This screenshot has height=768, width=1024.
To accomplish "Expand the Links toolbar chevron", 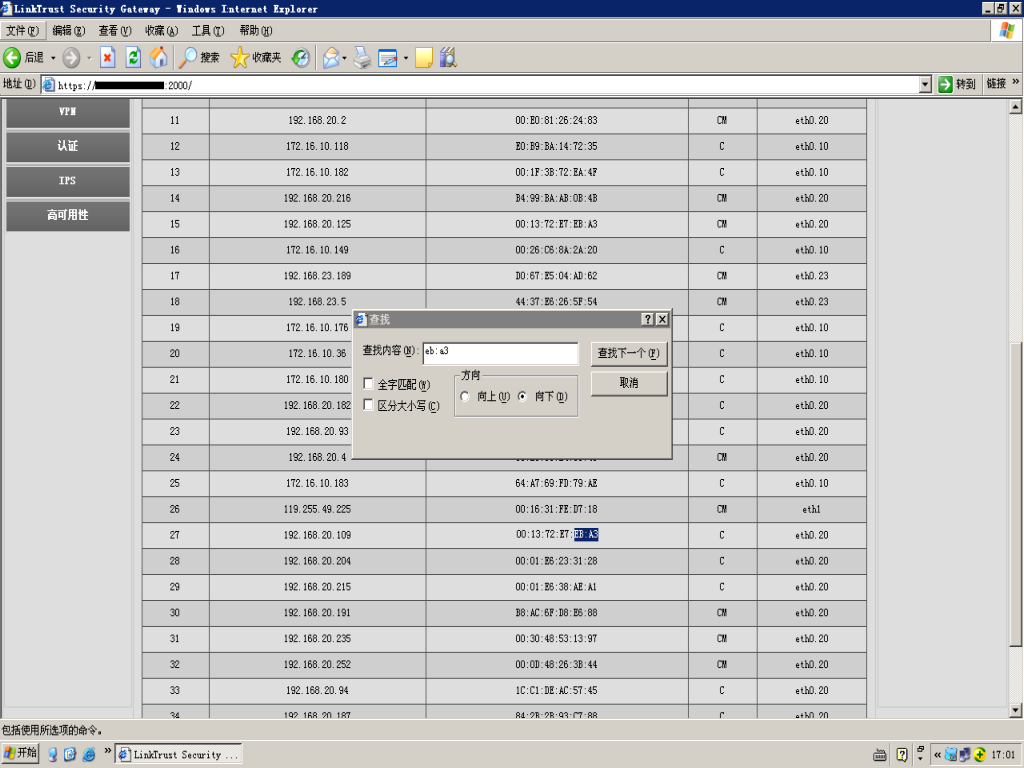I will coord(1016,82).
